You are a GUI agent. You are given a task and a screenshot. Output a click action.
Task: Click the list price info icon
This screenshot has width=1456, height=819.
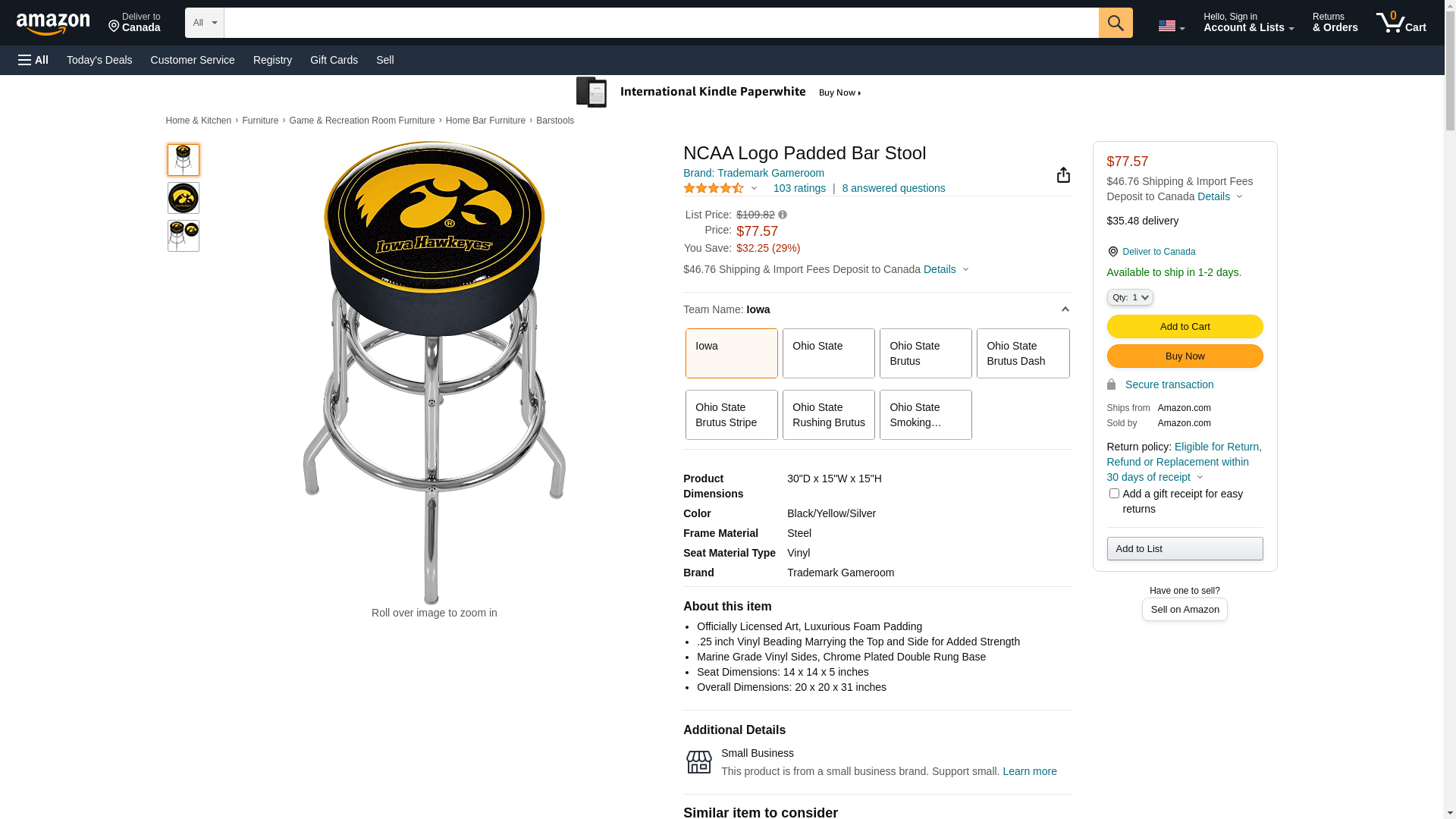(x=783, y=215)
